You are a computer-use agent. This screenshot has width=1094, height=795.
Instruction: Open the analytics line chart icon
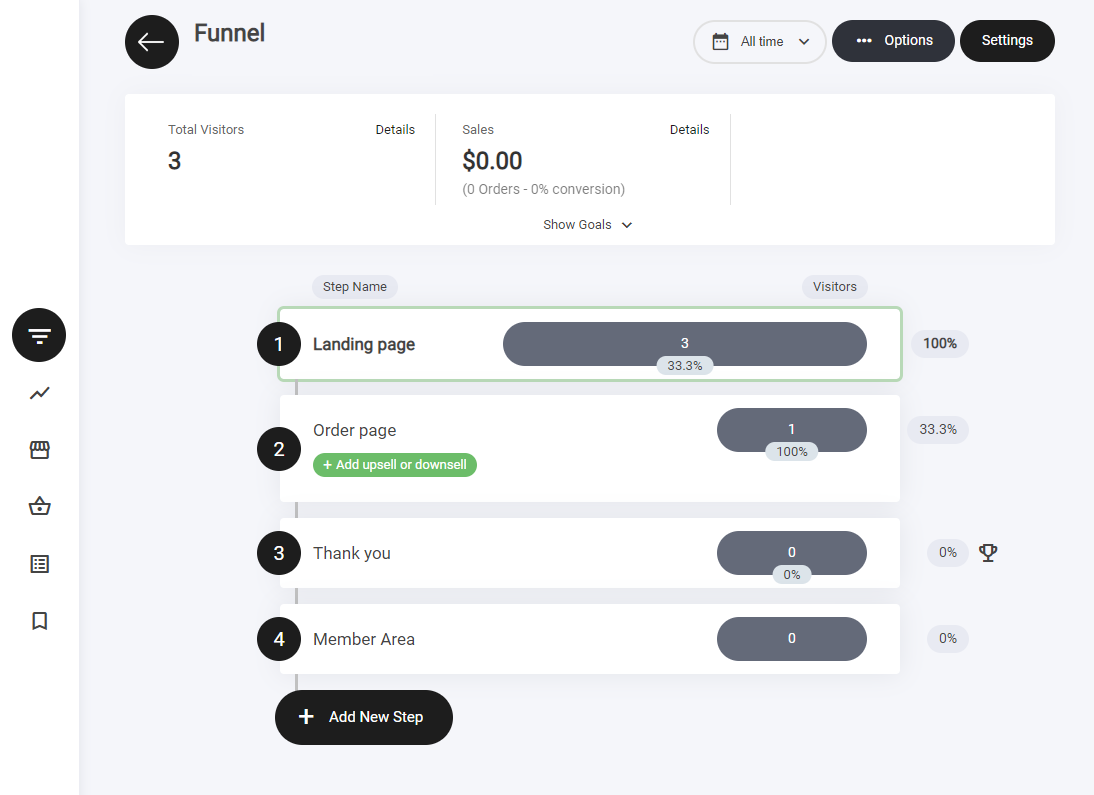point(39,393)
